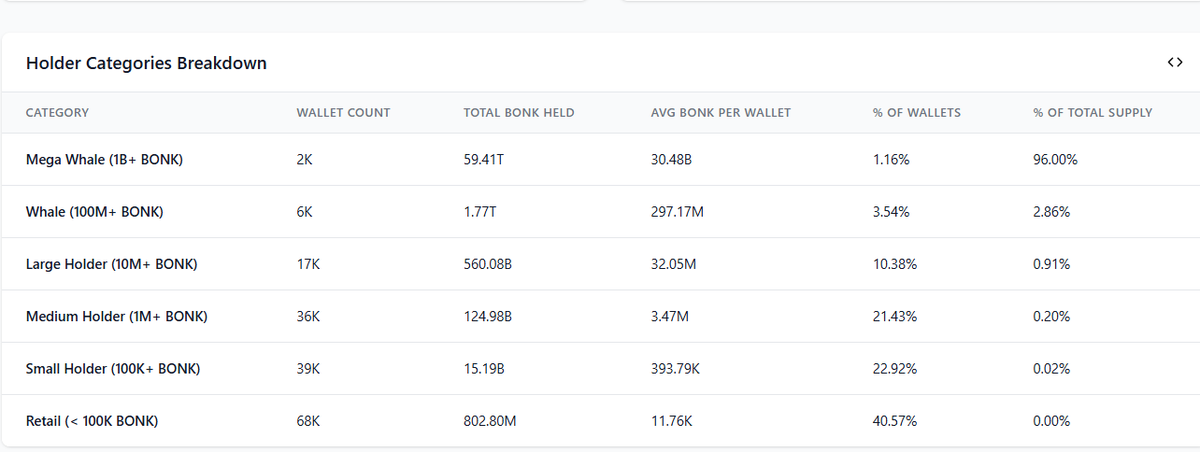Select the Large Holder (10M+ BONK) label
The width and height of the screenshot is (1200, 452).
click(111, 264)
